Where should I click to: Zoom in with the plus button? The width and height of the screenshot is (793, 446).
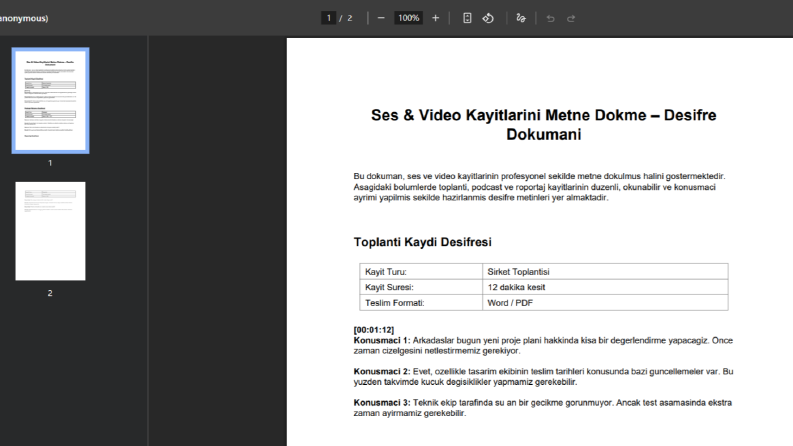pos(435,18)
